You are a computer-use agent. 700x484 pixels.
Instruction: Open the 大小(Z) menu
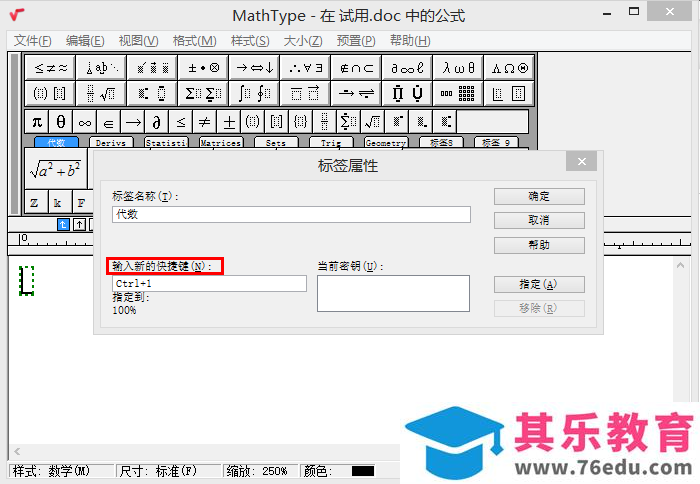303,41
